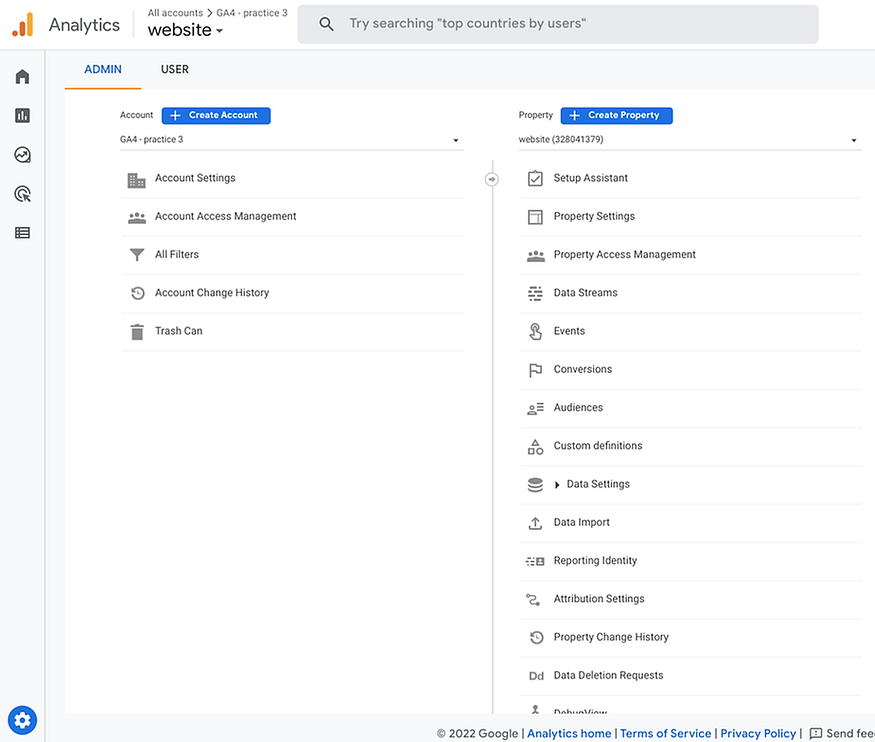
Task: Open the website property switcher in the header
Action: click(185, 30)
